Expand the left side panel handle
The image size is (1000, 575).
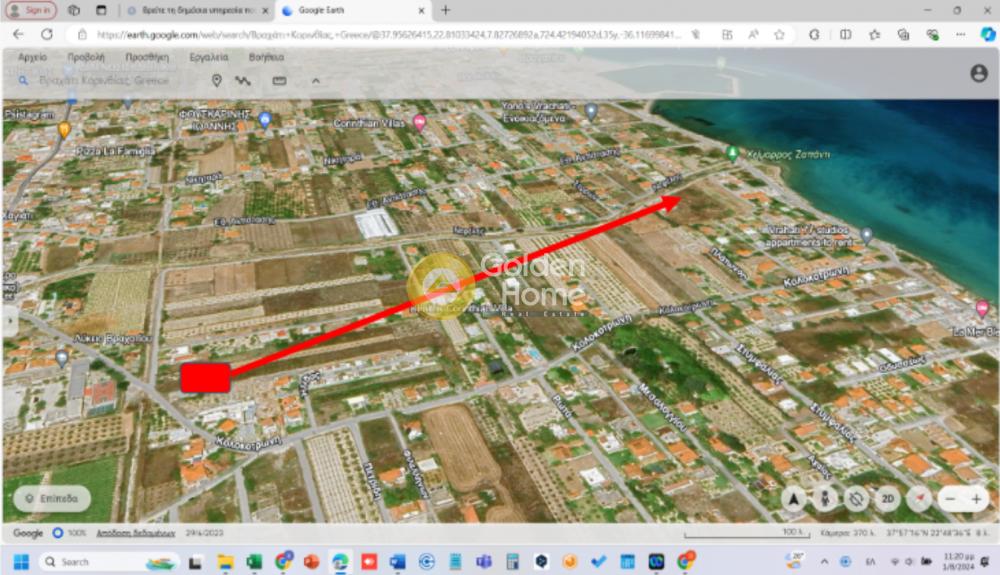[x=9, y=321]
